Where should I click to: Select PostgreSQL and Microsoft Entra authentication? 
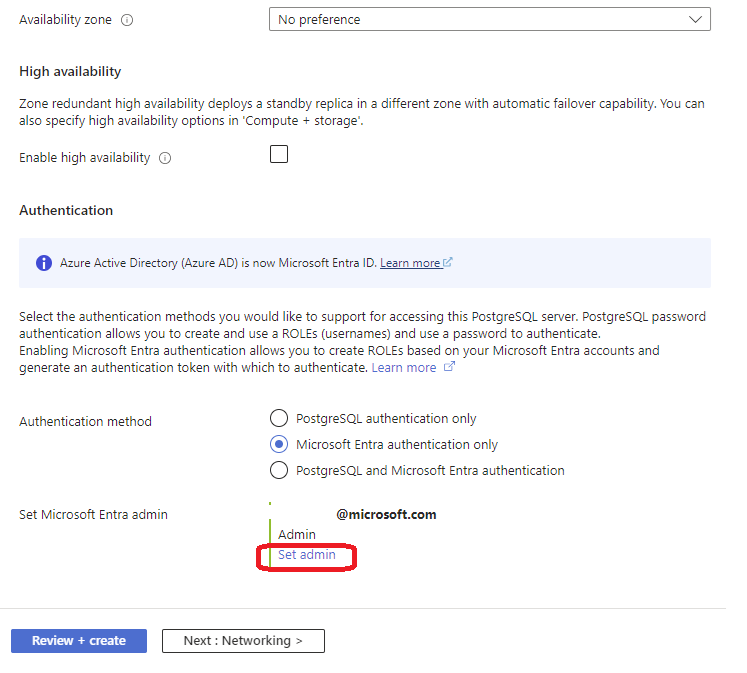(x=279, y=470)
